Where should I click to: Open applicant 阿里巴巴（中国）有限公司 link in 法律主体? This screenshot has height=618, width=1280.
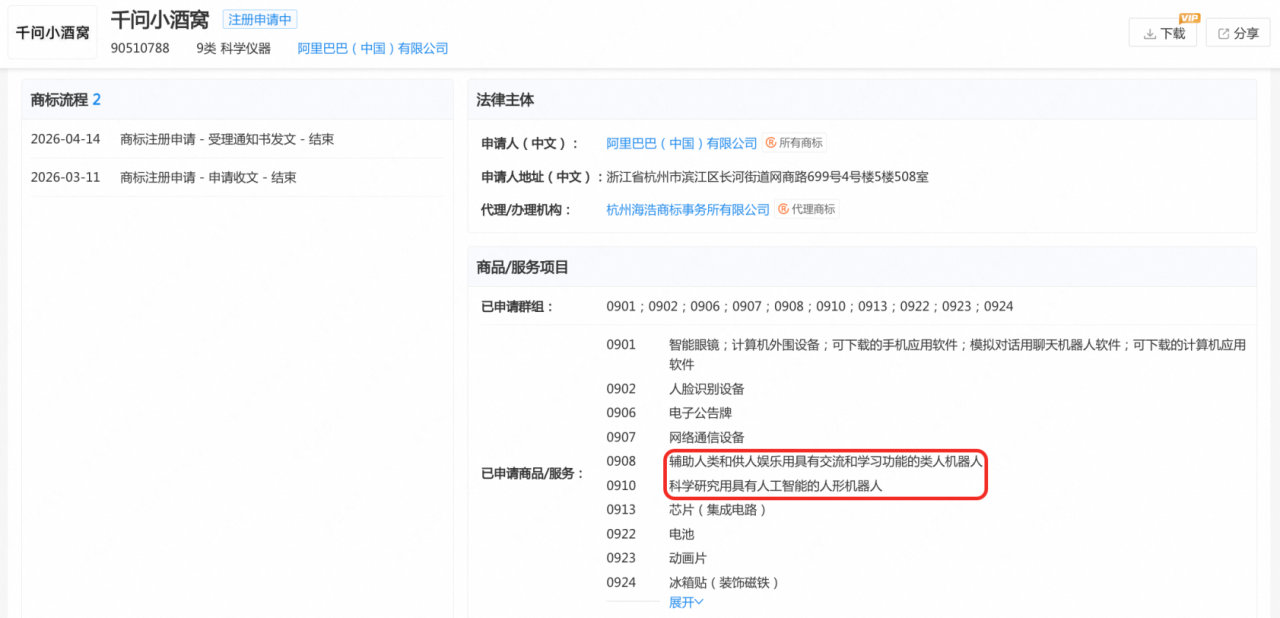[682, 143]
